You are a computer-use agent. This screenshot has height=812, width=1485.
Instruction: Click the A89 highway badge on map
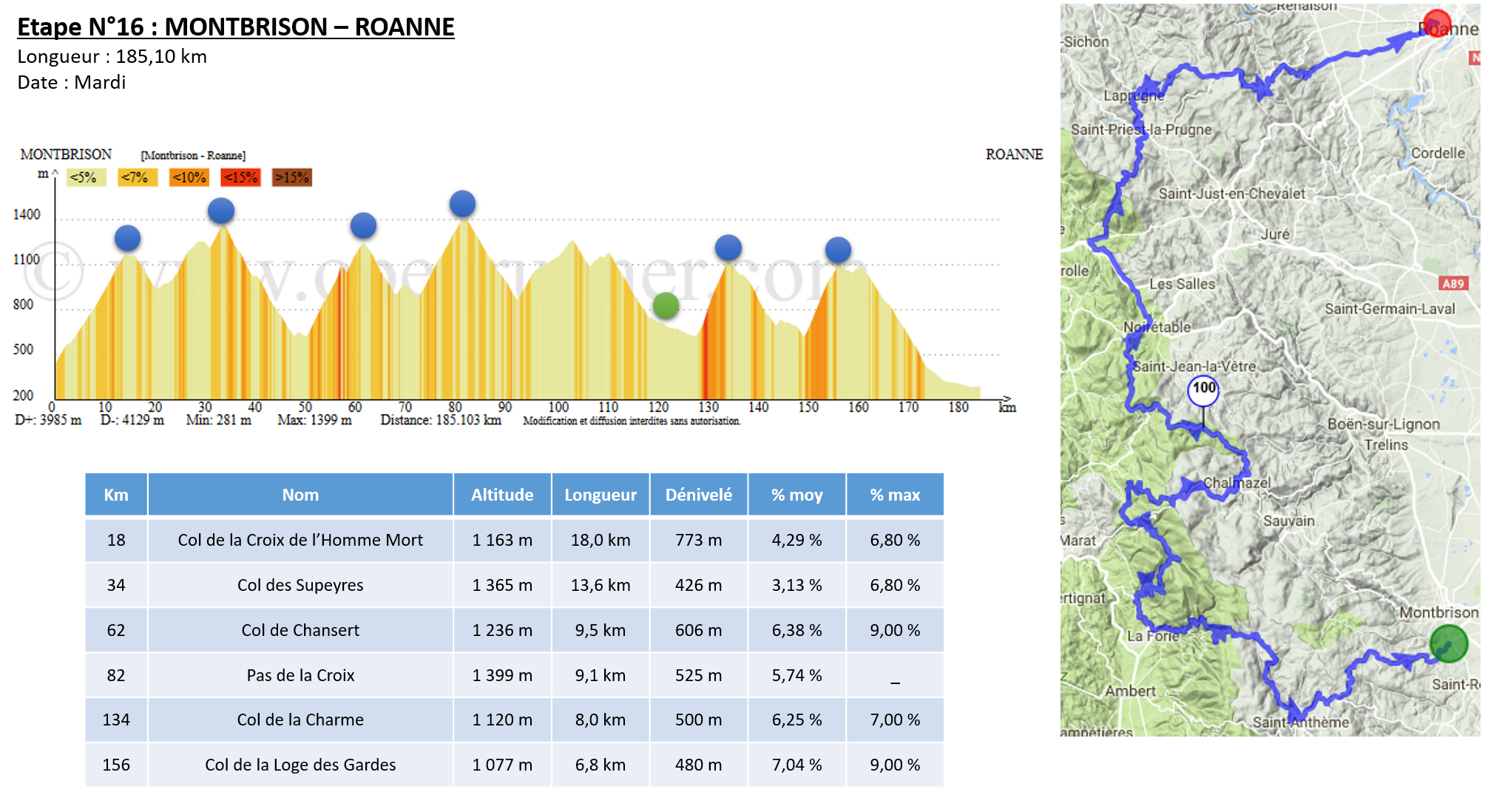coord(1452,283)
